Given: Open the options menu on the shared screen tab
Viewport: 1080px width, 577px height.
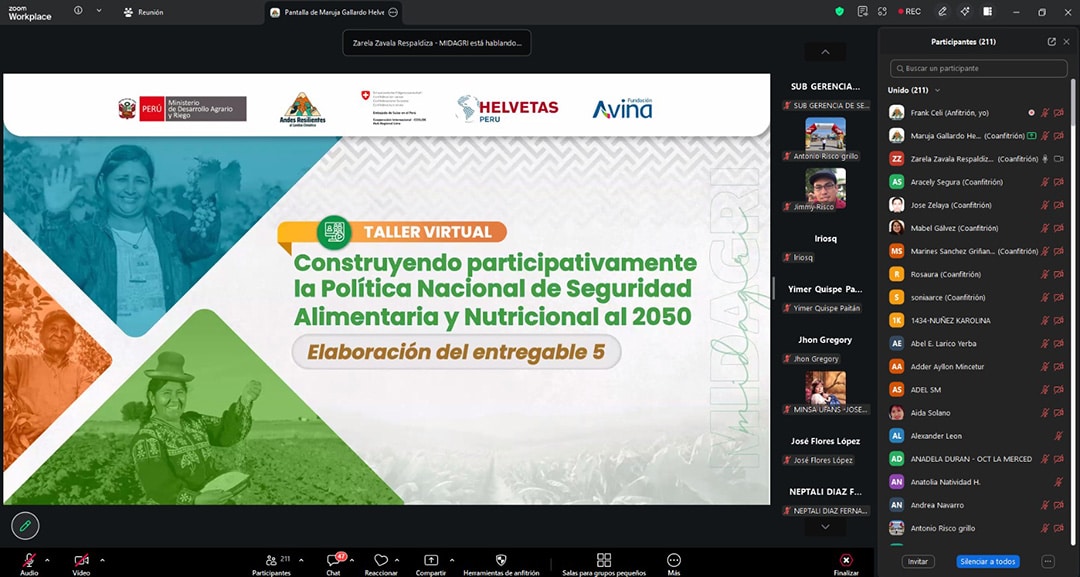Looking at the screenshot, I should tap(393, 12).
